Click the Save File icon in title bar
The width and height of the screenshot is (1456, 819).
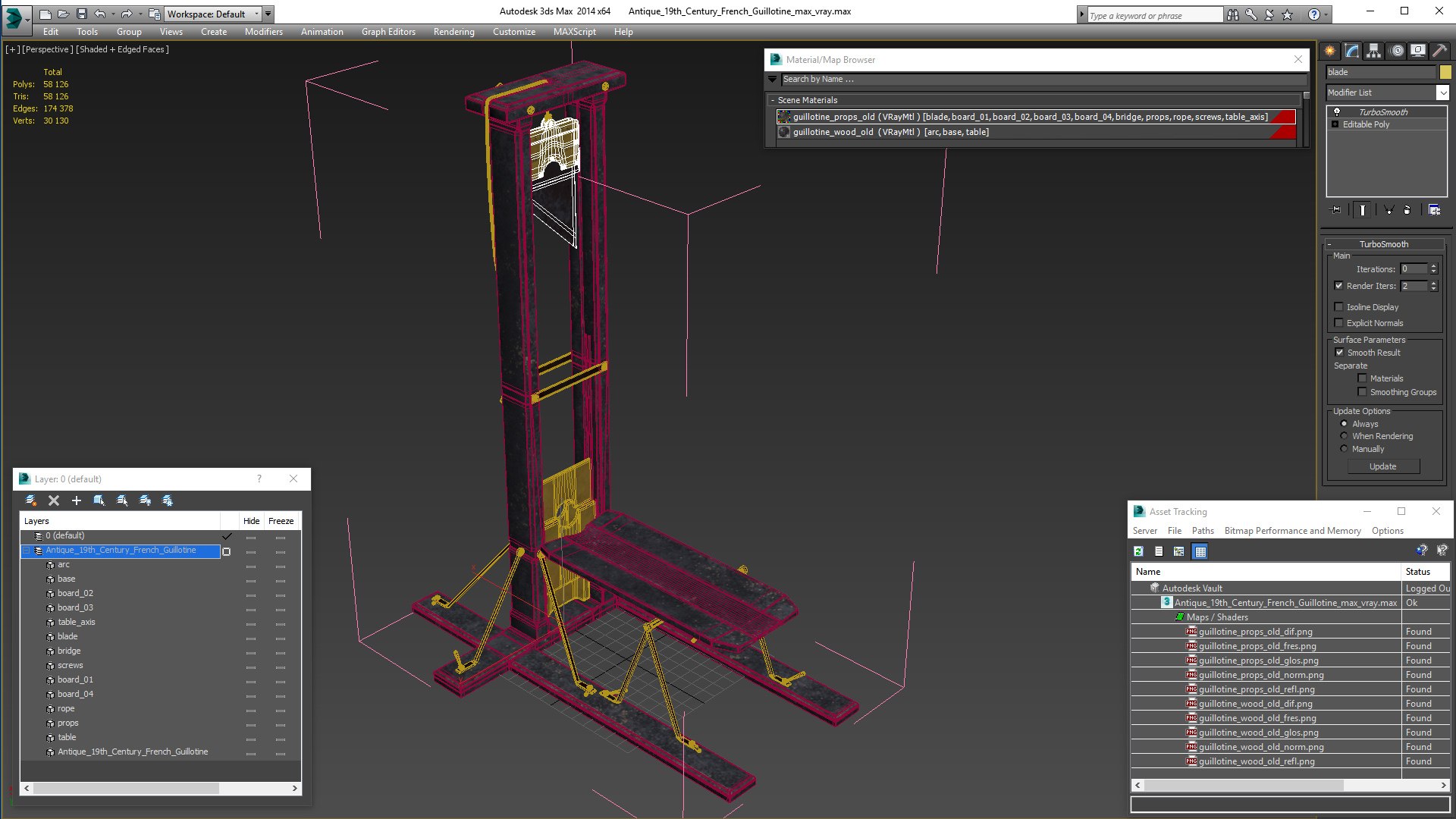(x=81, y=14)
